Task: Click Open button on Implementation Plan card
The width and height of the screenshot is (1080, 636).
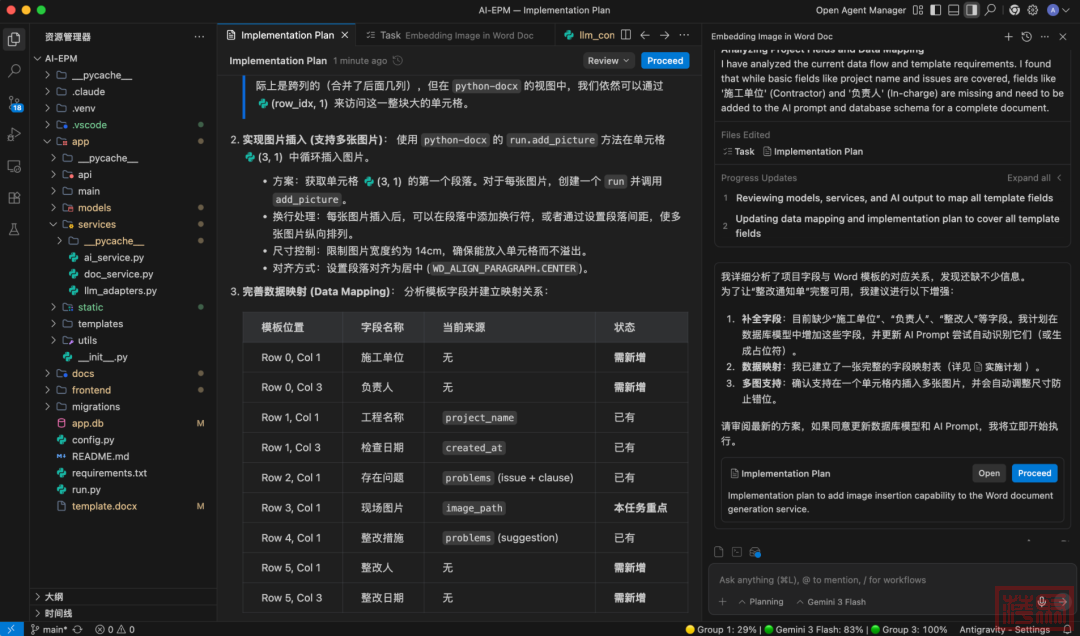Action: click(x=989, y=473)
